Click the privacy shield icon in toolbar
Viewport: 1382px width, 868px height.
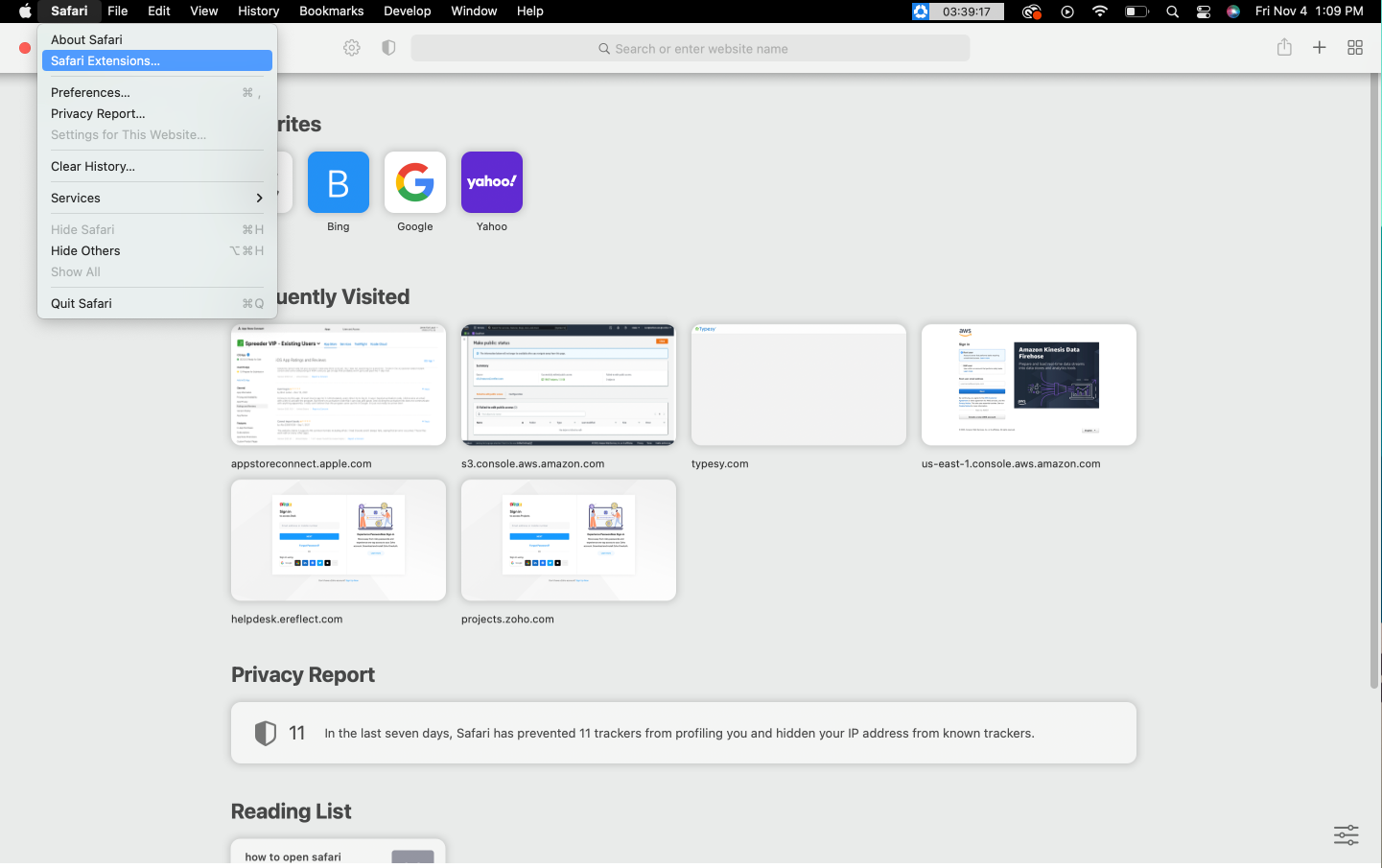388,48
